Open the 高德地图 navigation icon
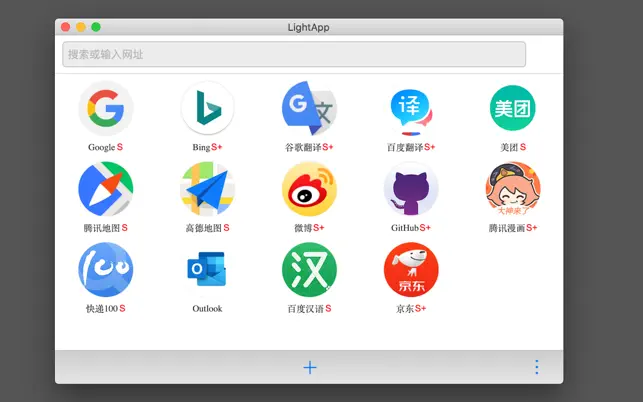Viewport: 643px width, 402px height. coord(207,189)
